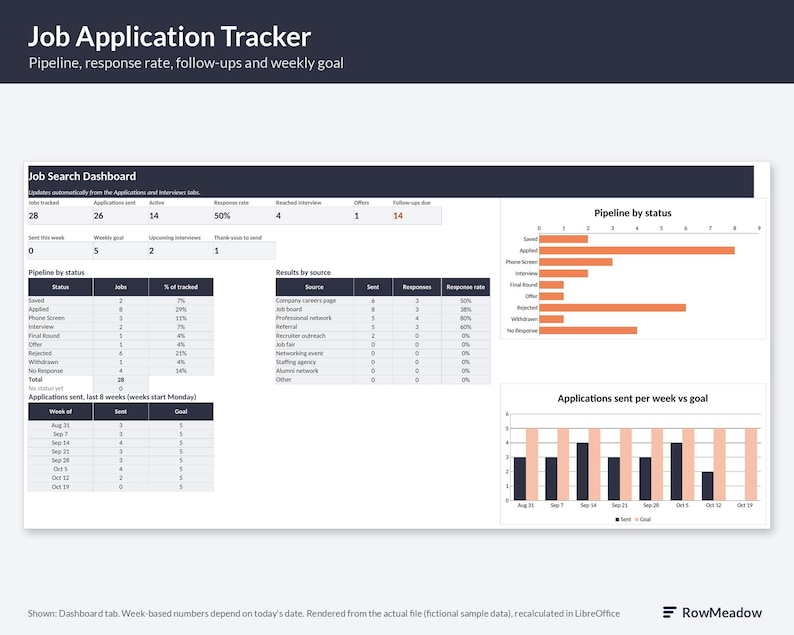Click the Status column header
The height and width of the screenshot is (635, 794).
[x=60, y=287]
